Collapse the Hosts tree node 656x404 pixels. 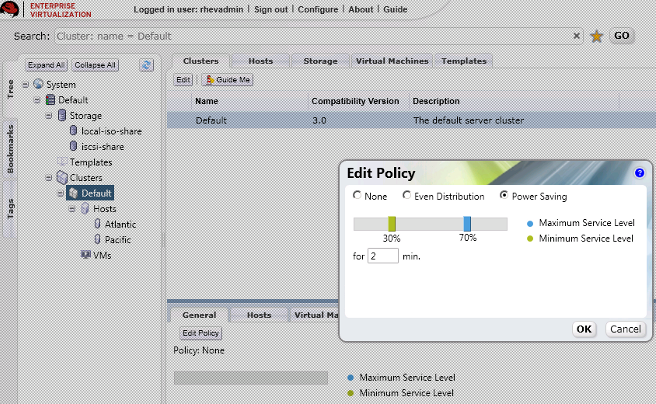tap(71, 209)
